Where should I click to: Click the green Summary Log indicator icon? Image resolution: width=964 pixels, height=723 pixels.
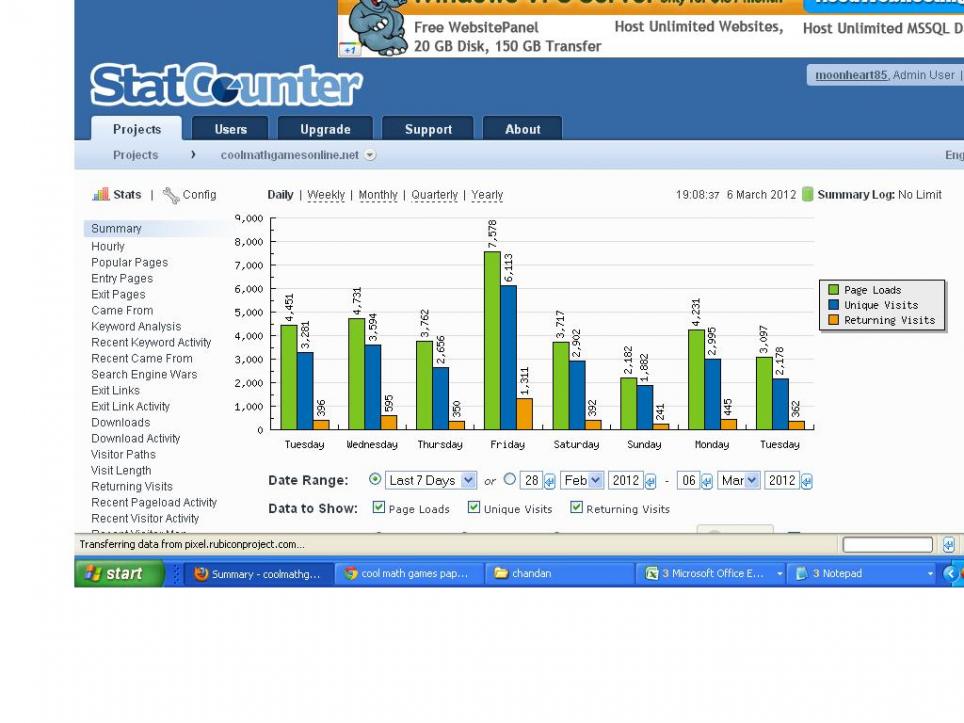808,194
